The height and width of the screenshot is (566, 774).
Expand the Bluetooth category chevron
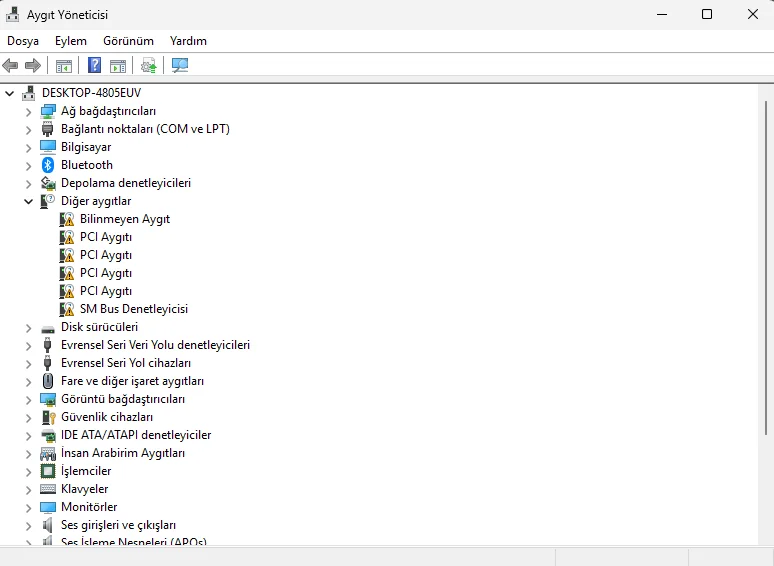point(29,166)
